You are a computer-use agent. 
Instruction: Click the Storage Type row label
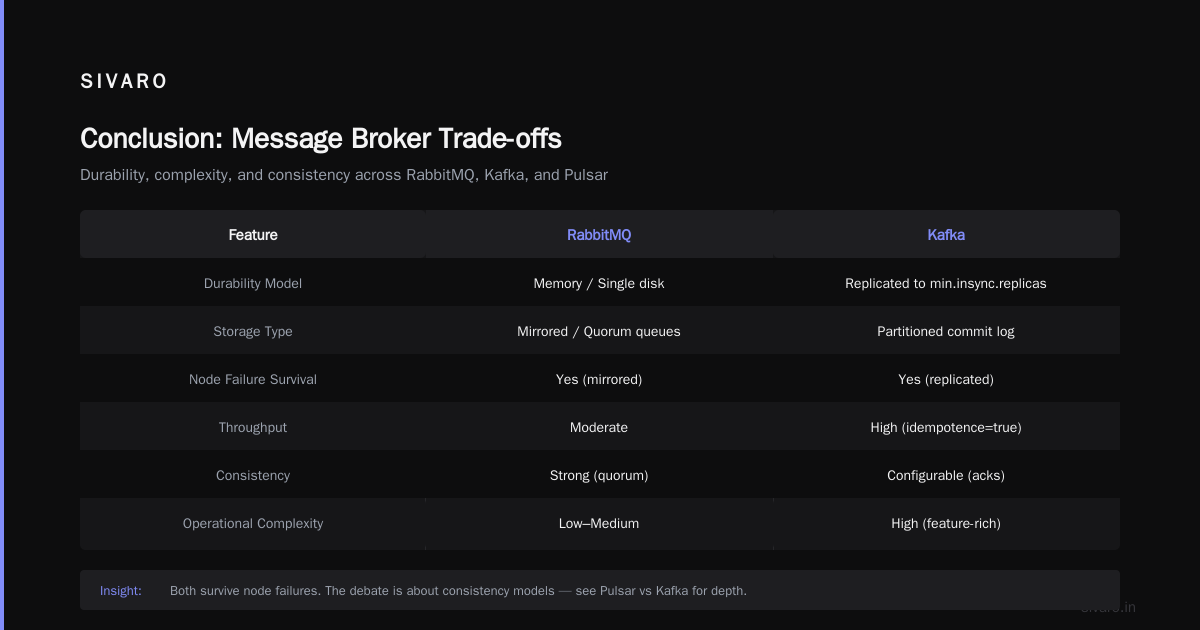tap(253, 331)
